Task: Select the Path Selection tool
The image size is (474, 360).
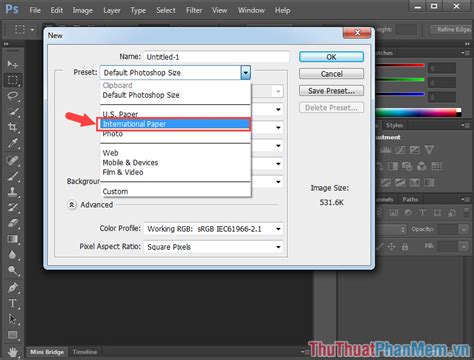Action: [13, 319]
